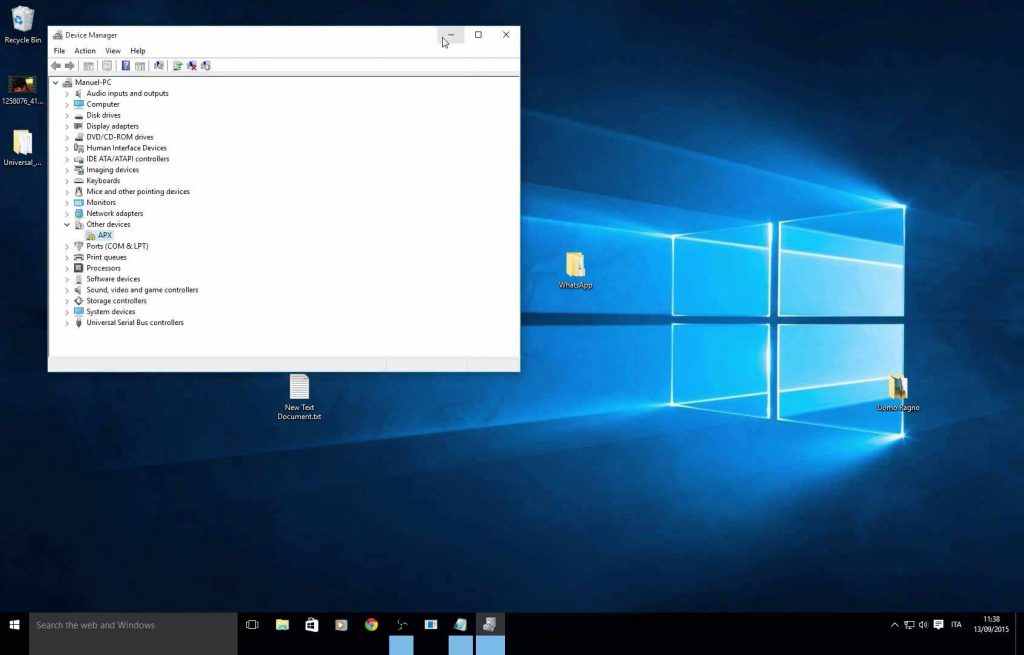Image resolution: width=1024 pixels, height=655 pixels.
Task: Collapse the Other devices node
Action: (x=67, y=224)
